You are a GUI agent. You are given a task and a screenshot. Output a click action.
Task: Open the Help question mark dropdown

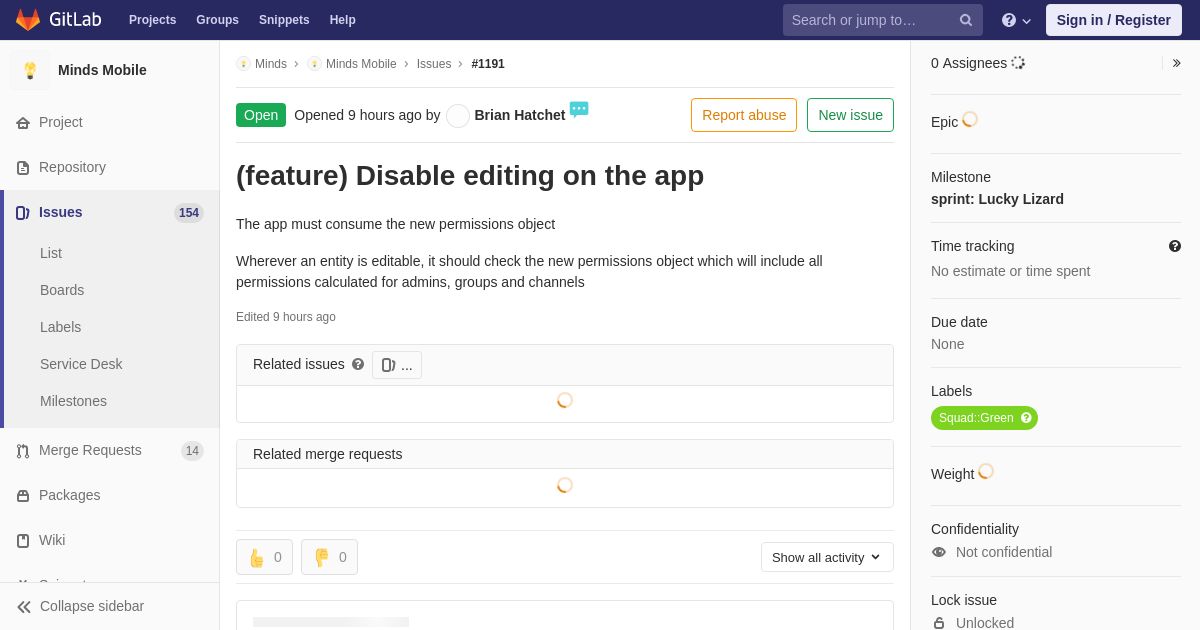pyautogui.click(x=1015, y=20)
